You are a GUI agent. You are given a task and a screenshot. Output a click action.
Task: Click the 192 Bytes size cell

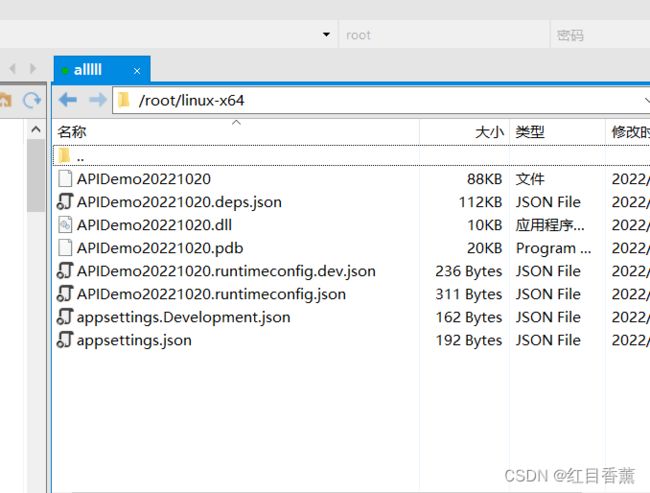pos(469,340)
